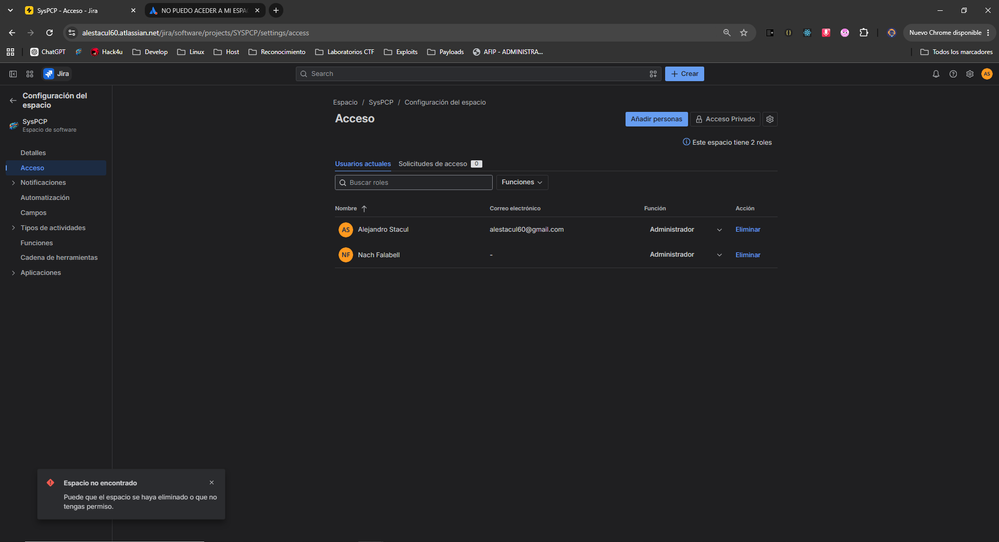Click the info icon beside 'Este espacio tiene 2 roles'
The width and height of the screenshot is (999, 542).
686,142
